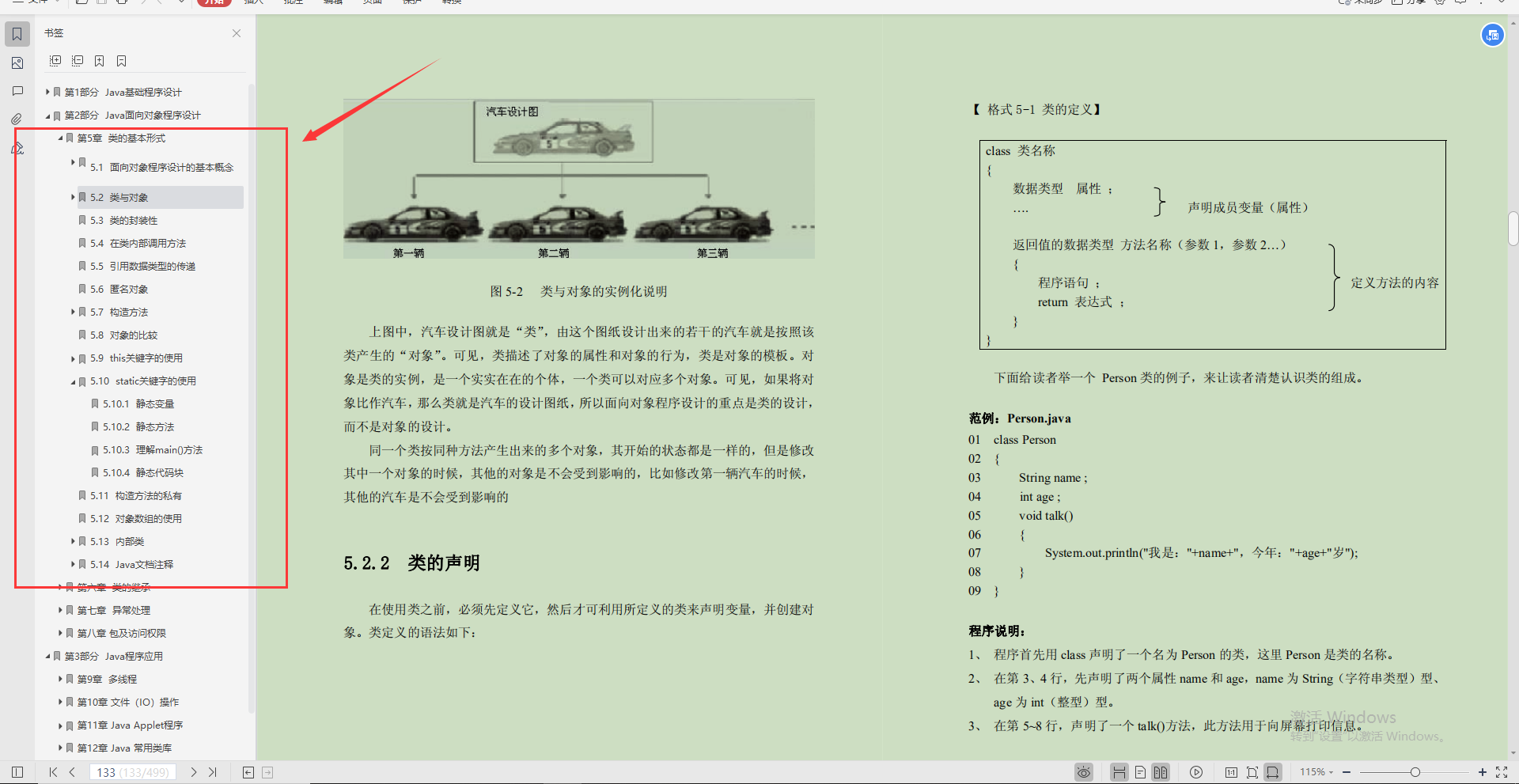Open bookmark 5.10.2 静态方法
The width and height of the screenshot is (1519, 784).
138,427
